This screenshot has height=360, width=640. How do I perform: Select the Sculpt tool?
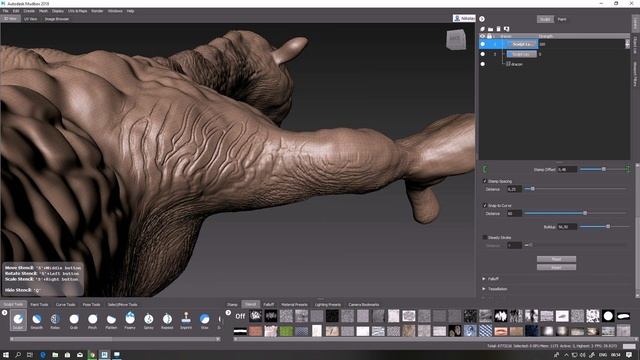18,320
